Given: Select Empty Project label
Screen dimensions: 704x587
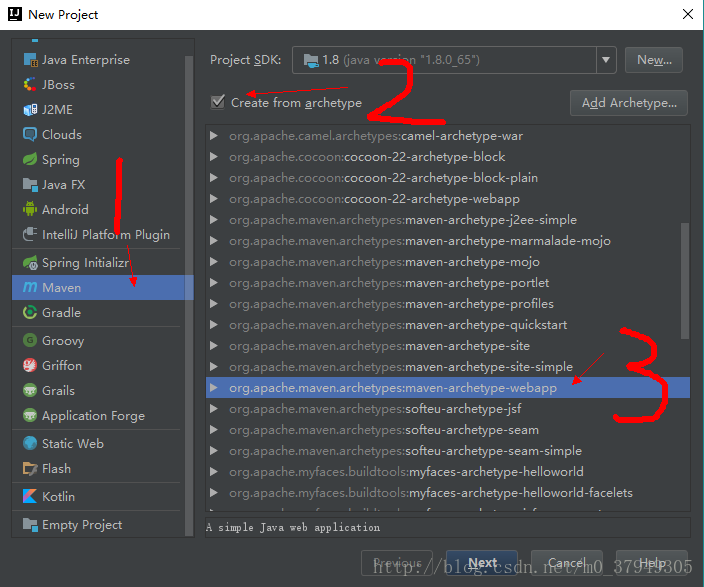Looking at the screenshot, I should pos(82,525).
